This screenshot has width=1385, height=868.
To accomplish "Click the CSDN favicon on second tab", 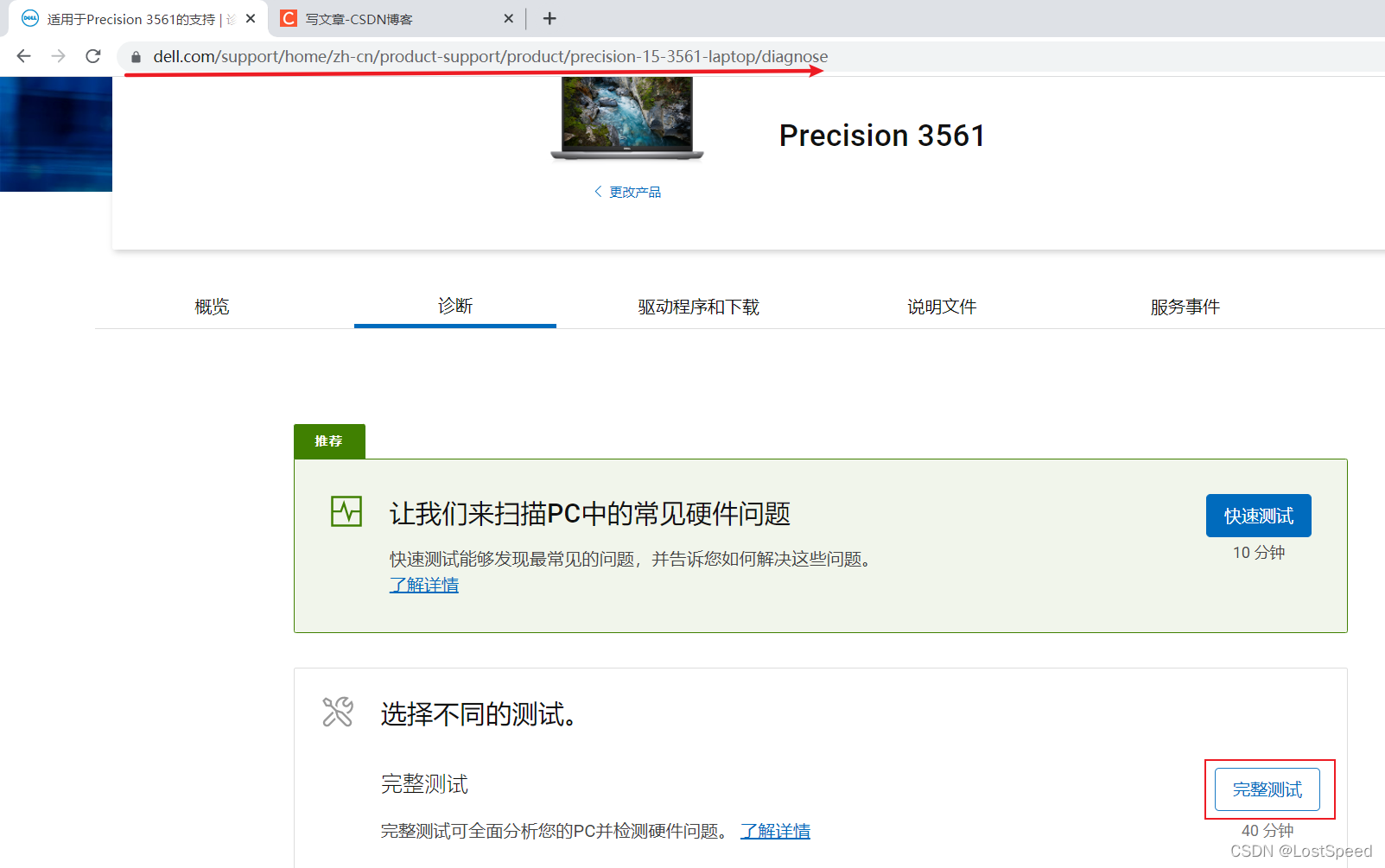I will click(x=289, y=18).
